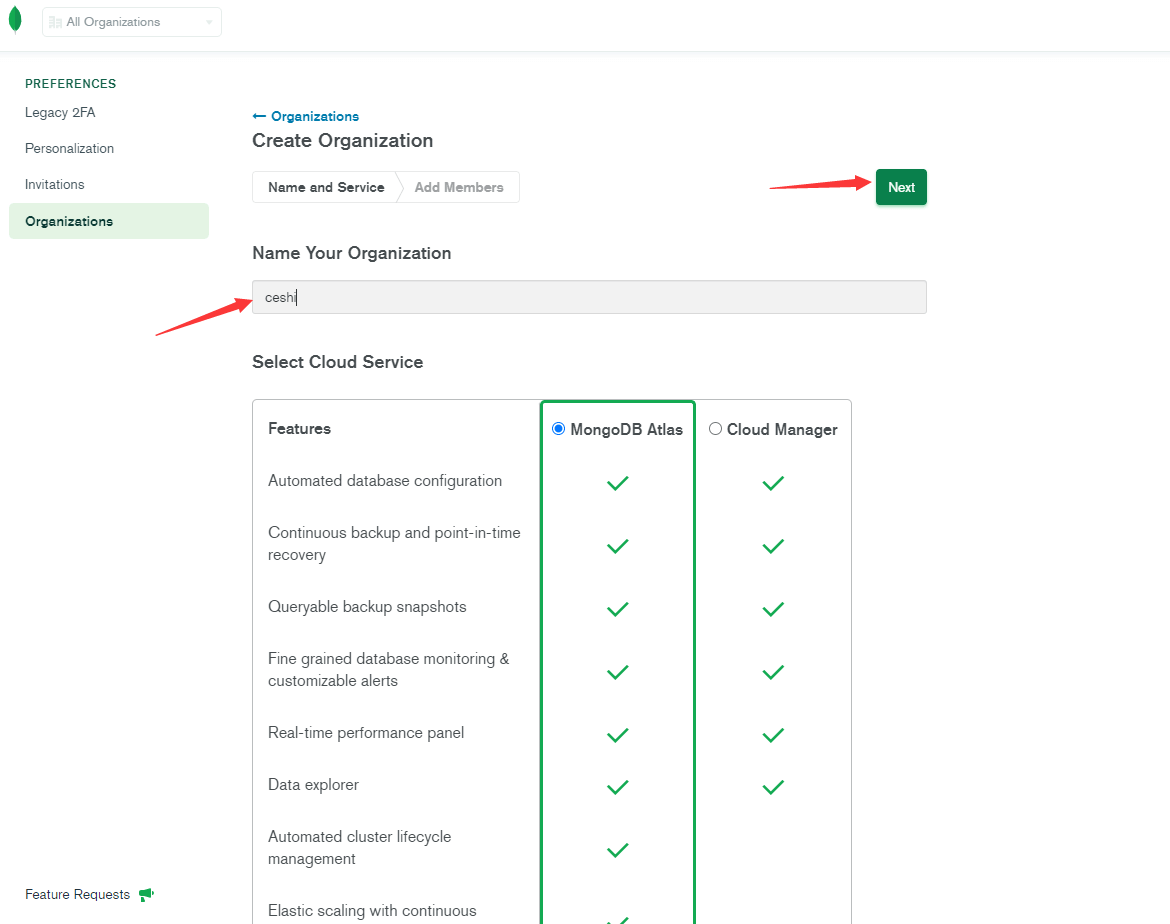Click Automated cluster lifecycle management text
Viewport: 1170px width, 924px height.
tap(360, 847)
